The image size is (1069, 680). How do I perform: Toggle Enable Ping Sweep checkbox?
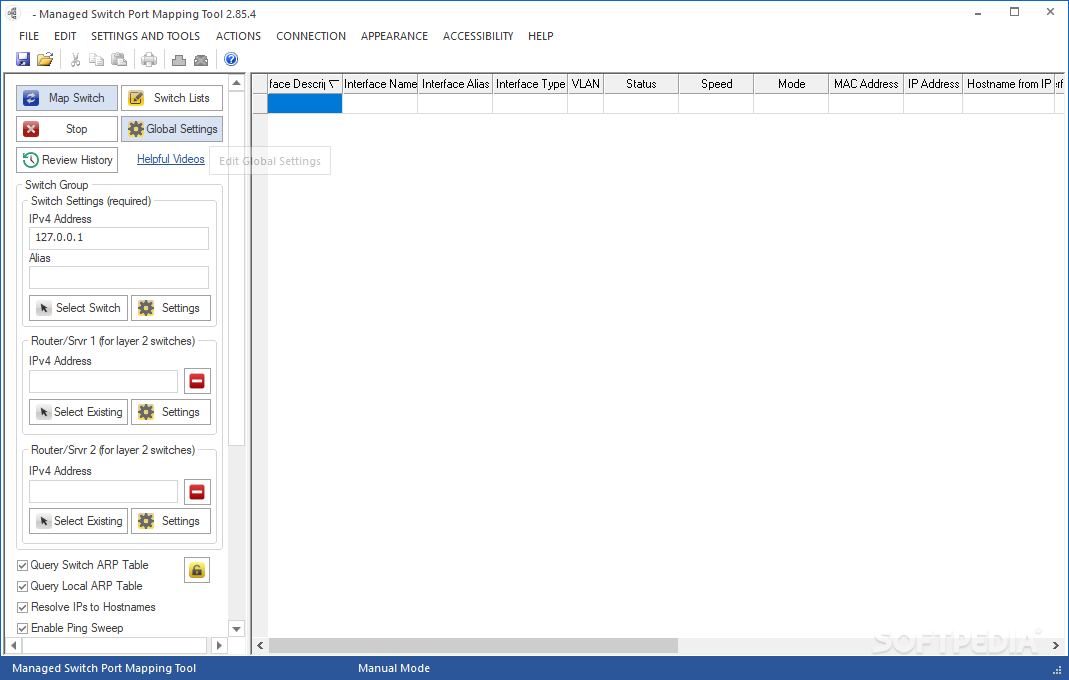(22, 628)
